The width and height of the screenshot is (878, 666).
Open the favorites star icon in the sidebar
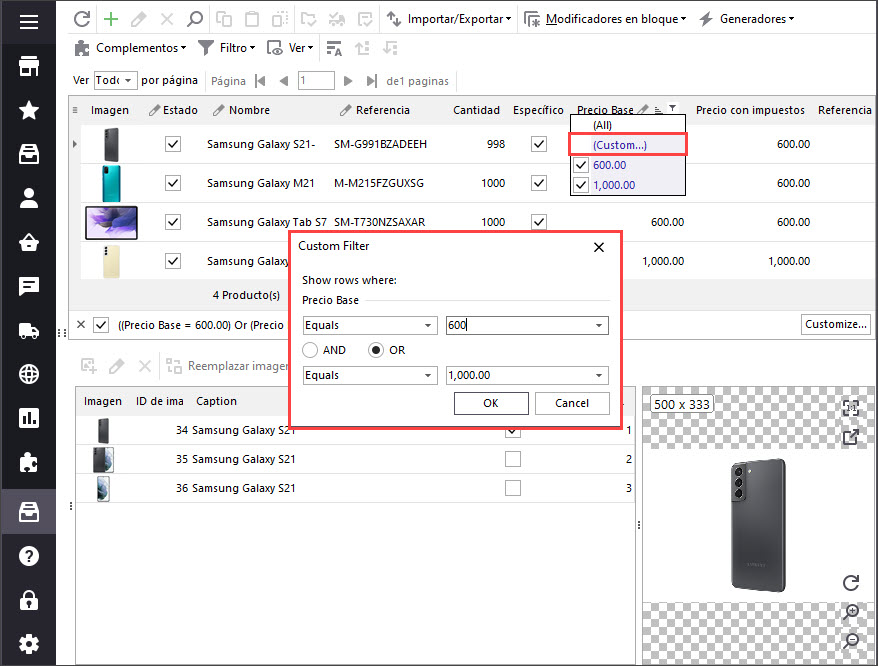pyautogui.click(x=29, y=110)
